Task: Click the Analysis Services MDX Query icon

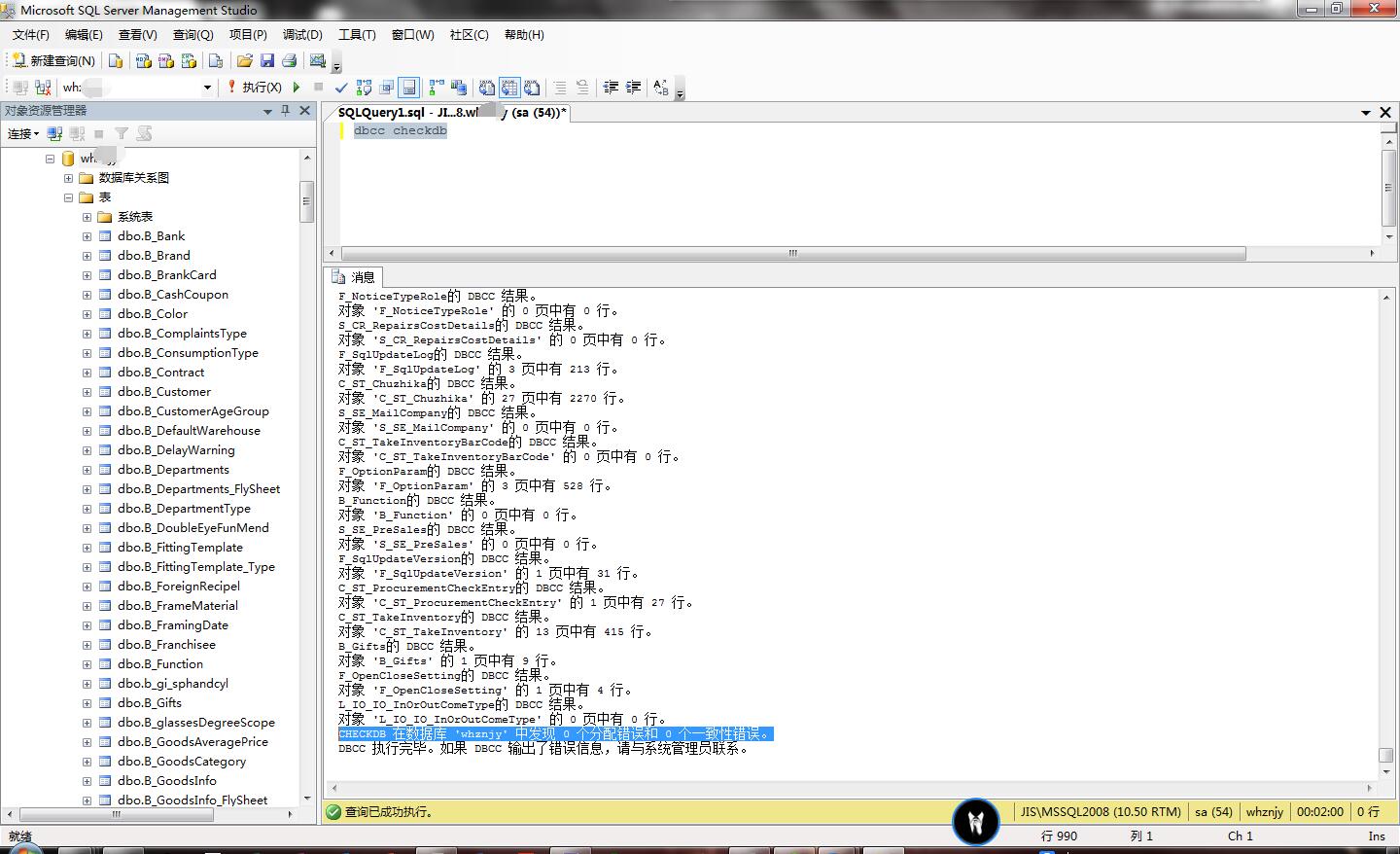Action: click(143, 60)
